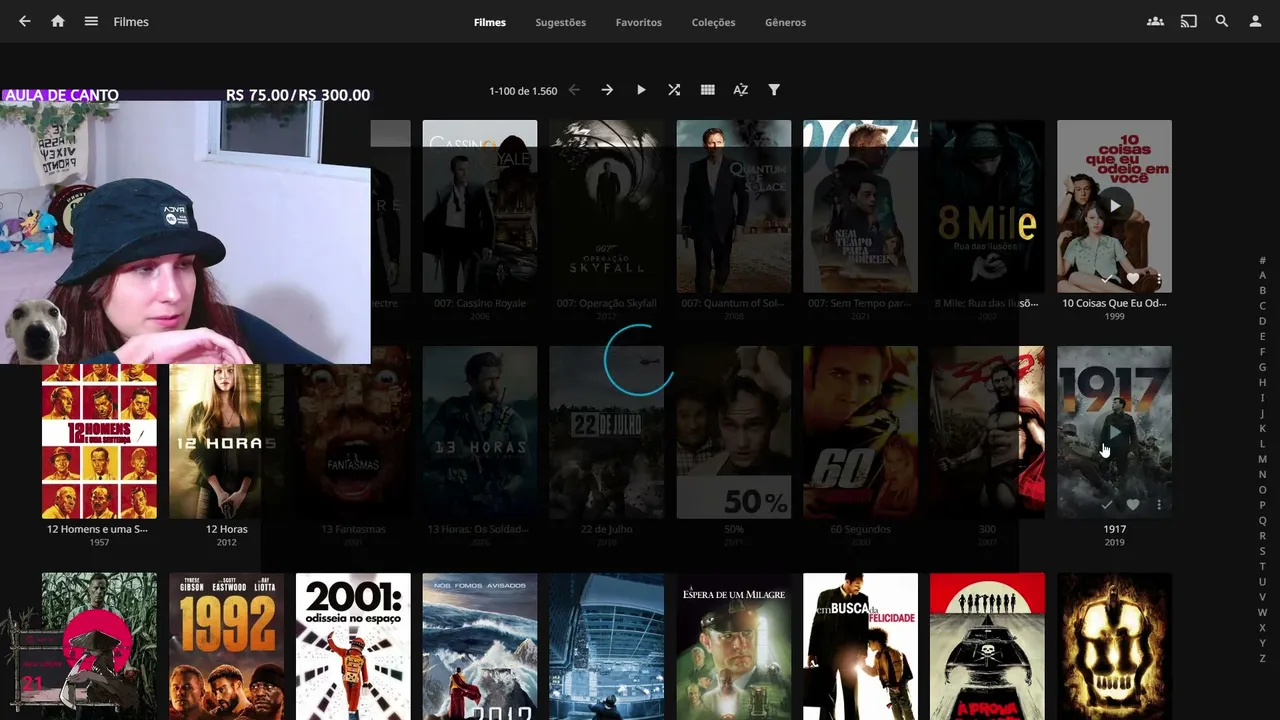
Task: Click the cast to device icon
Action: pyautogui.click(x=1188, y=21)
